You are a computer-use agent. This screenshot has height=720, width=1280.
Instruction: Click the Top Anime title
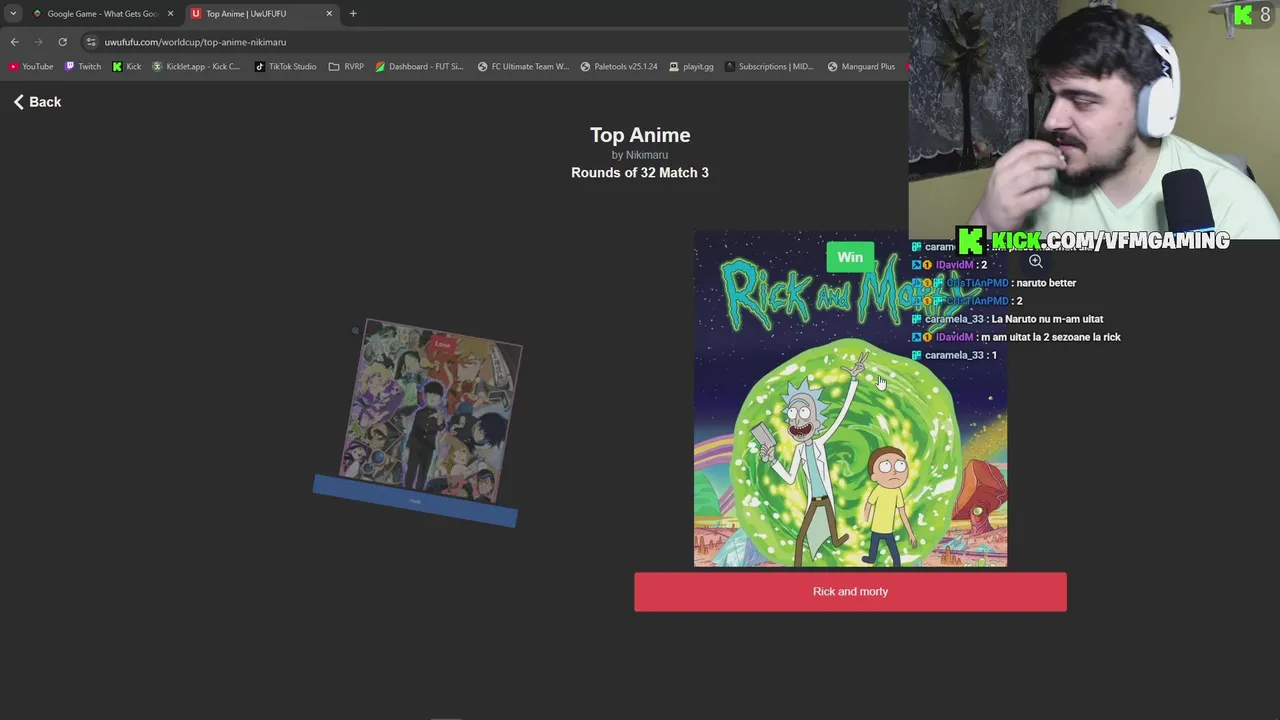(x=640, y=135)
